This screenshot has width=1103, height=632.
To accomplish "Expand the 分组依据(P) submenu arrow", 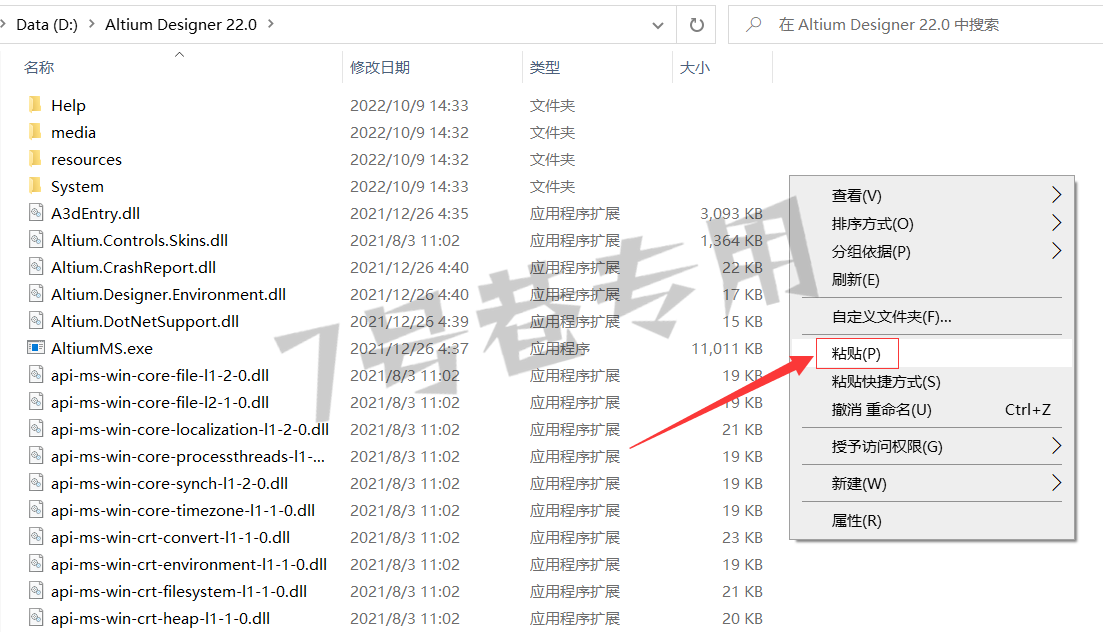I will click(1056, 251).
